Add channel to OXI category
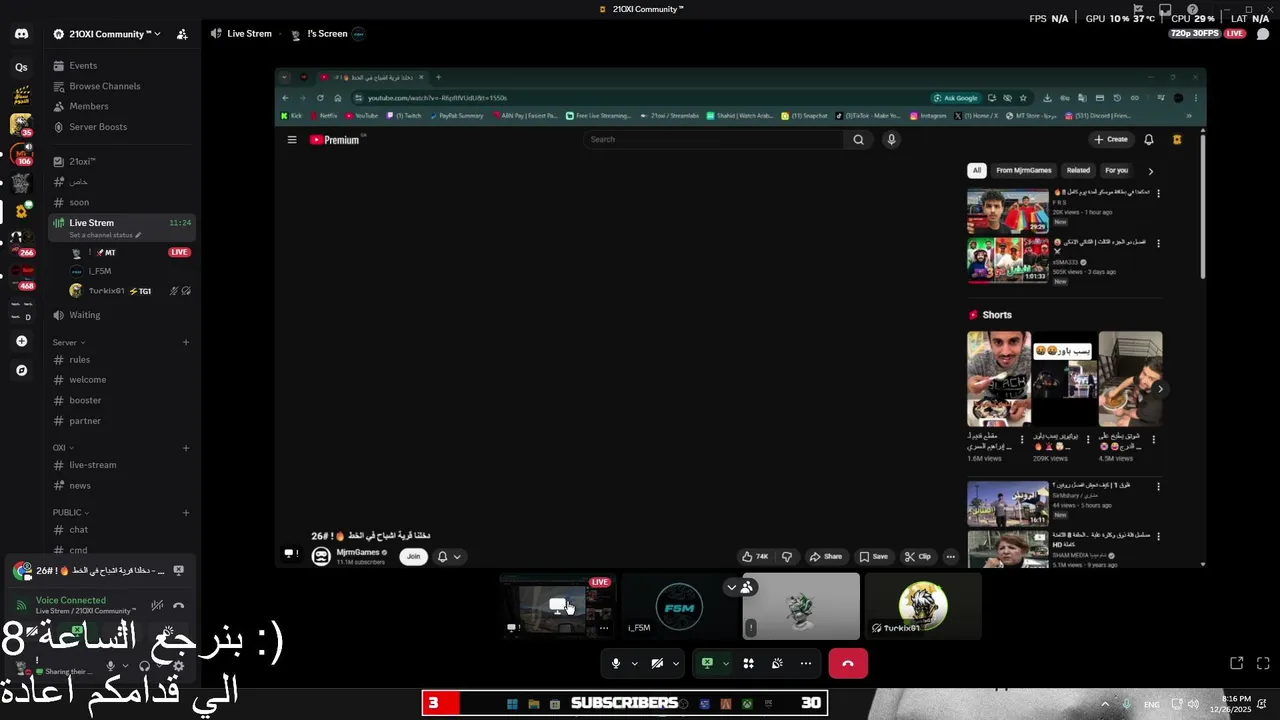Screen dimensions: 1280x720 click(186, 448)
